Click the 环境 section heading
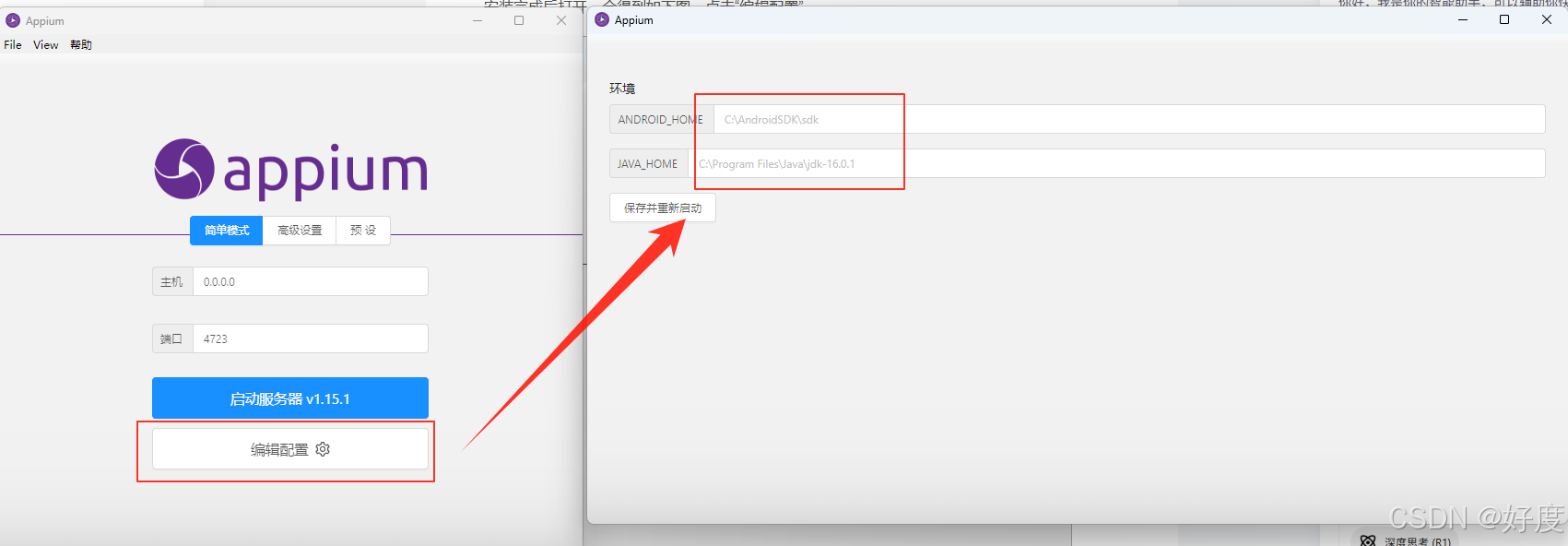Image resolution: width=1568 pixels, height=546 pixels. click(622, 89)
